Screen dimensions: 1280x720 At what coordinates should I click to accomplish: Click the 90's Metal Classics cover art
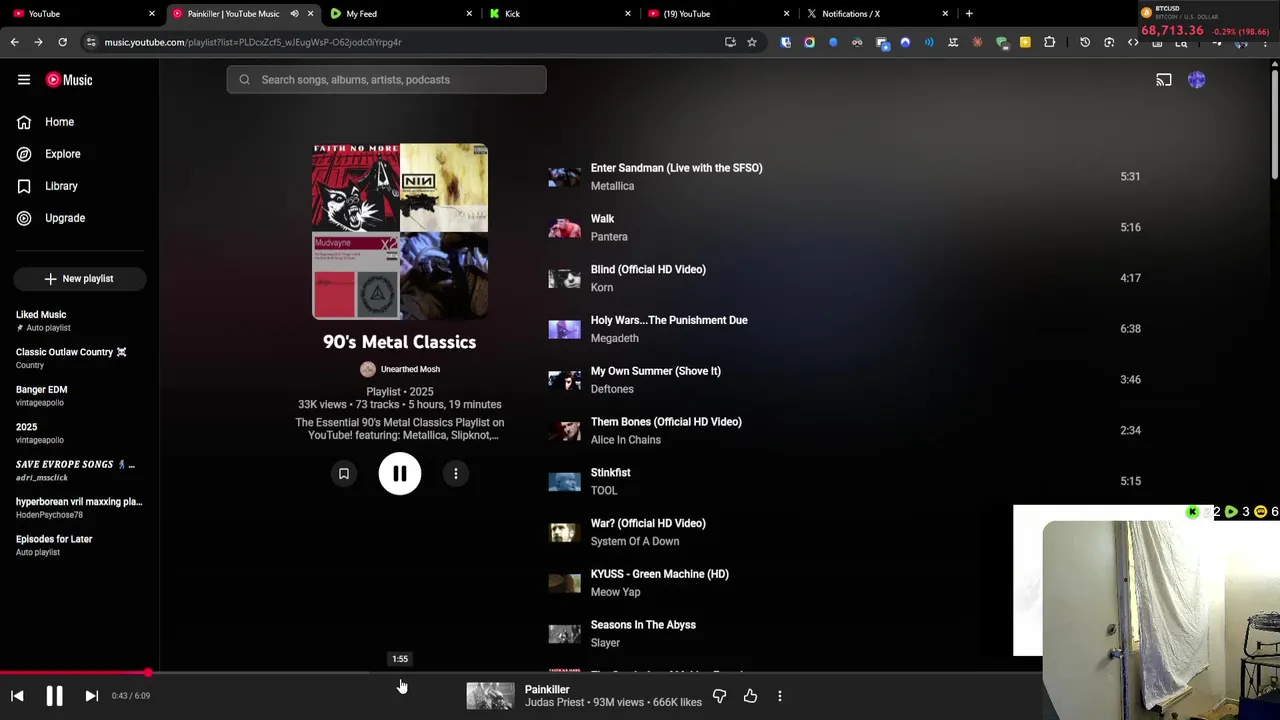(400, 232)
